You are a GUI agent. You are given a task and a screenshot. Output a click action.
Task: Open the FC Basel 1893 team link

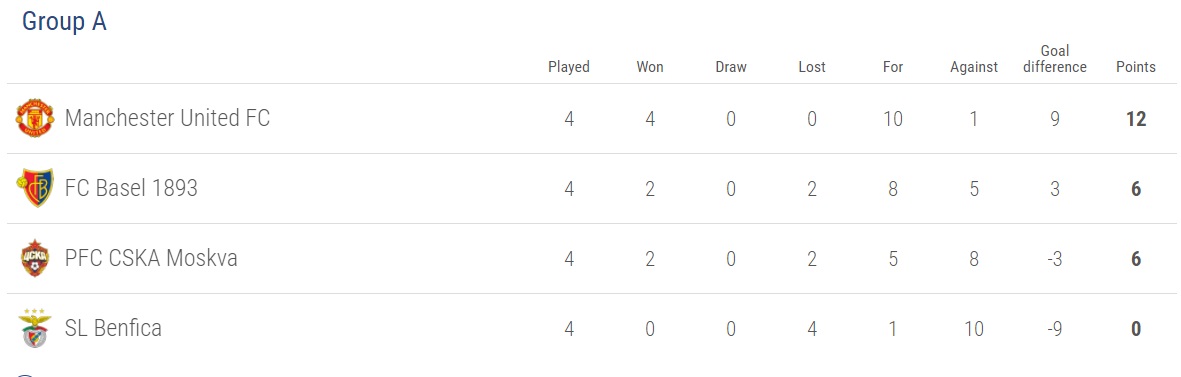tap(131, 187)
